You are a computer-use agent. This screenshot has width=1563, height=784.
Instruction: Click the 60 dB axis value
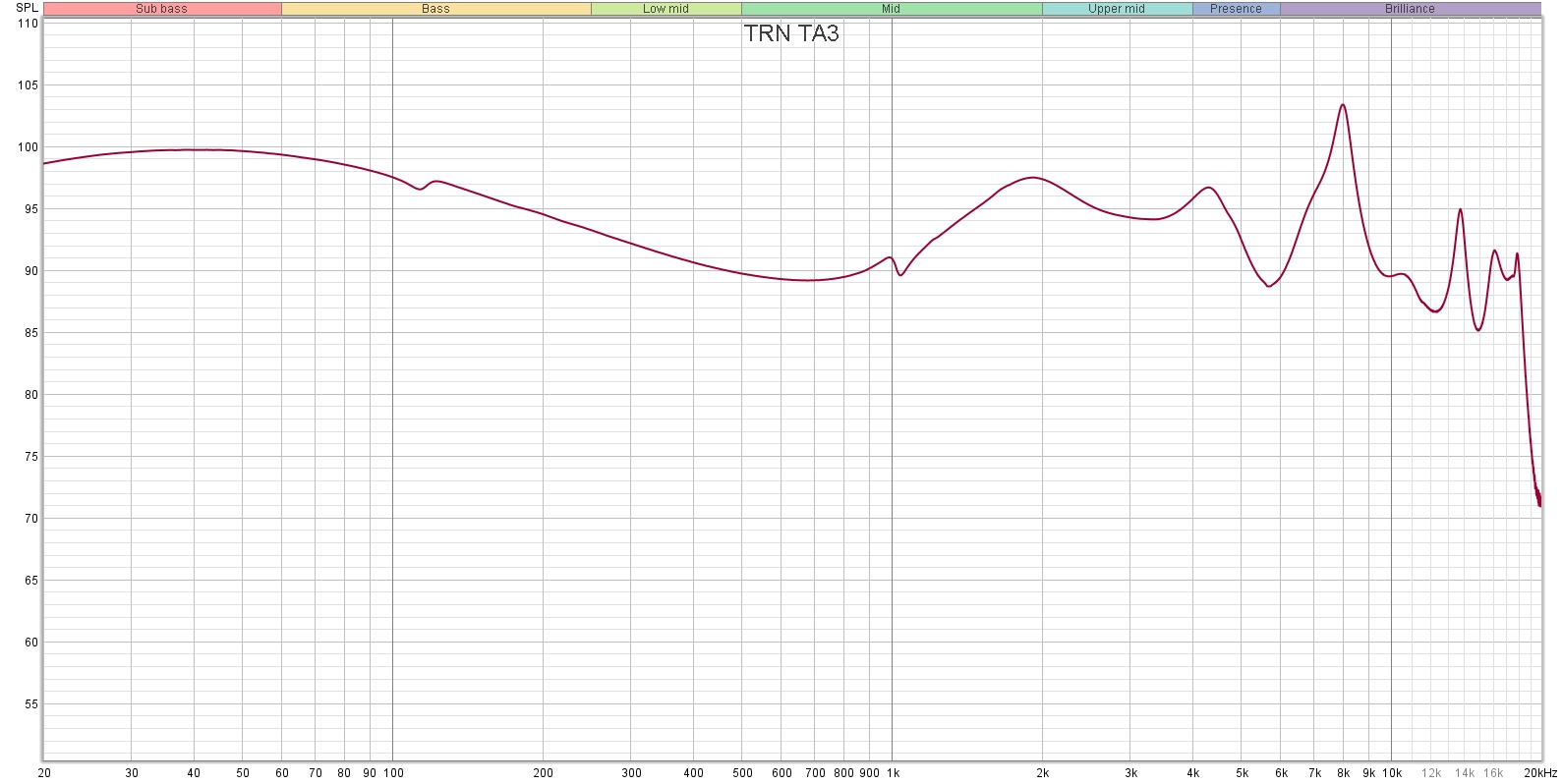30,643
